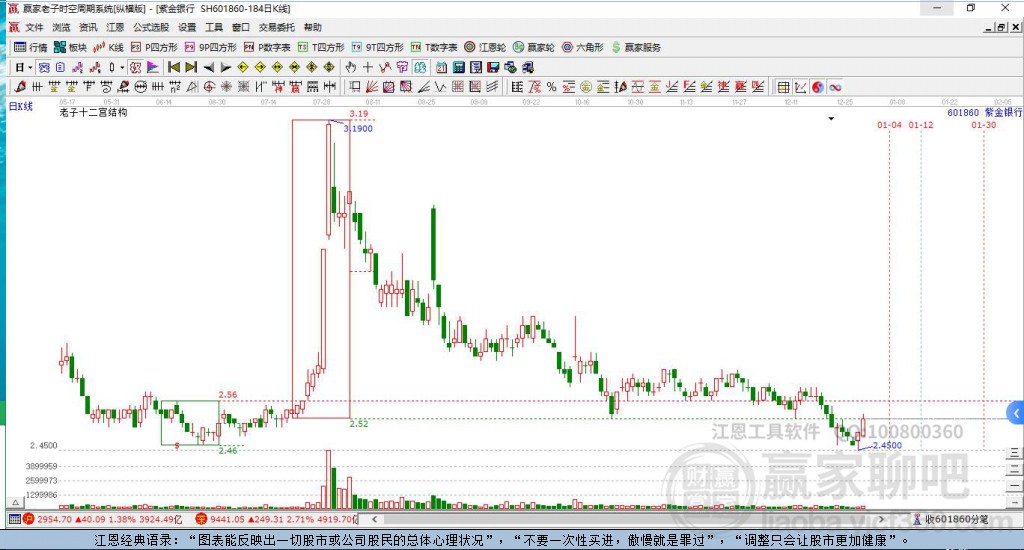
Task: Open the P数字表 tool
Action: pyautogui.click(x=267, y=47)
